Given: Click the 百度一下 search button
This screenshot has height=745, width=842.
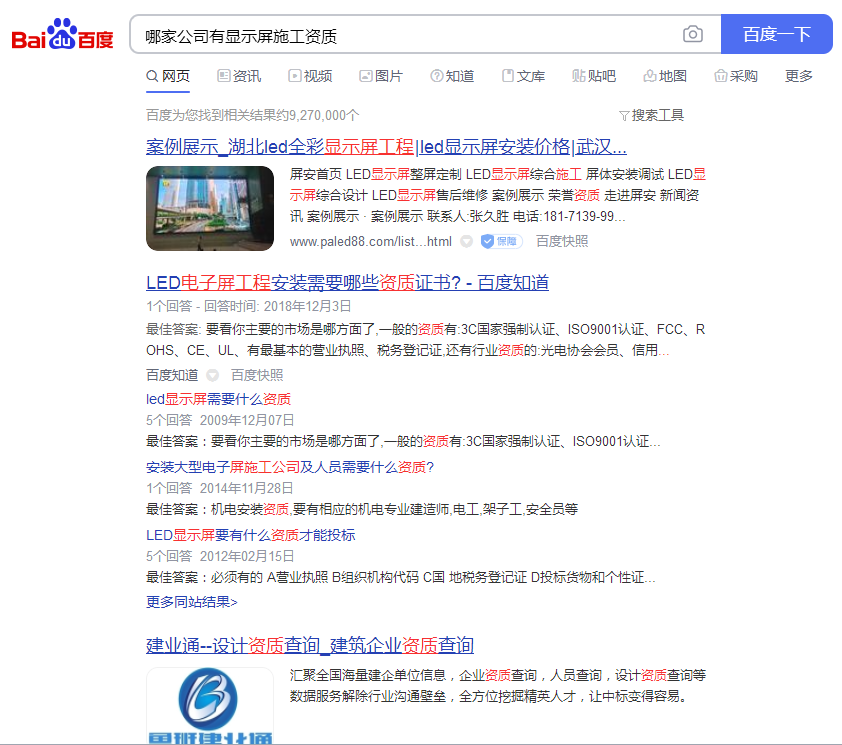Looking at the screenshot, I should pyautogui.click(x=776, y=34).
